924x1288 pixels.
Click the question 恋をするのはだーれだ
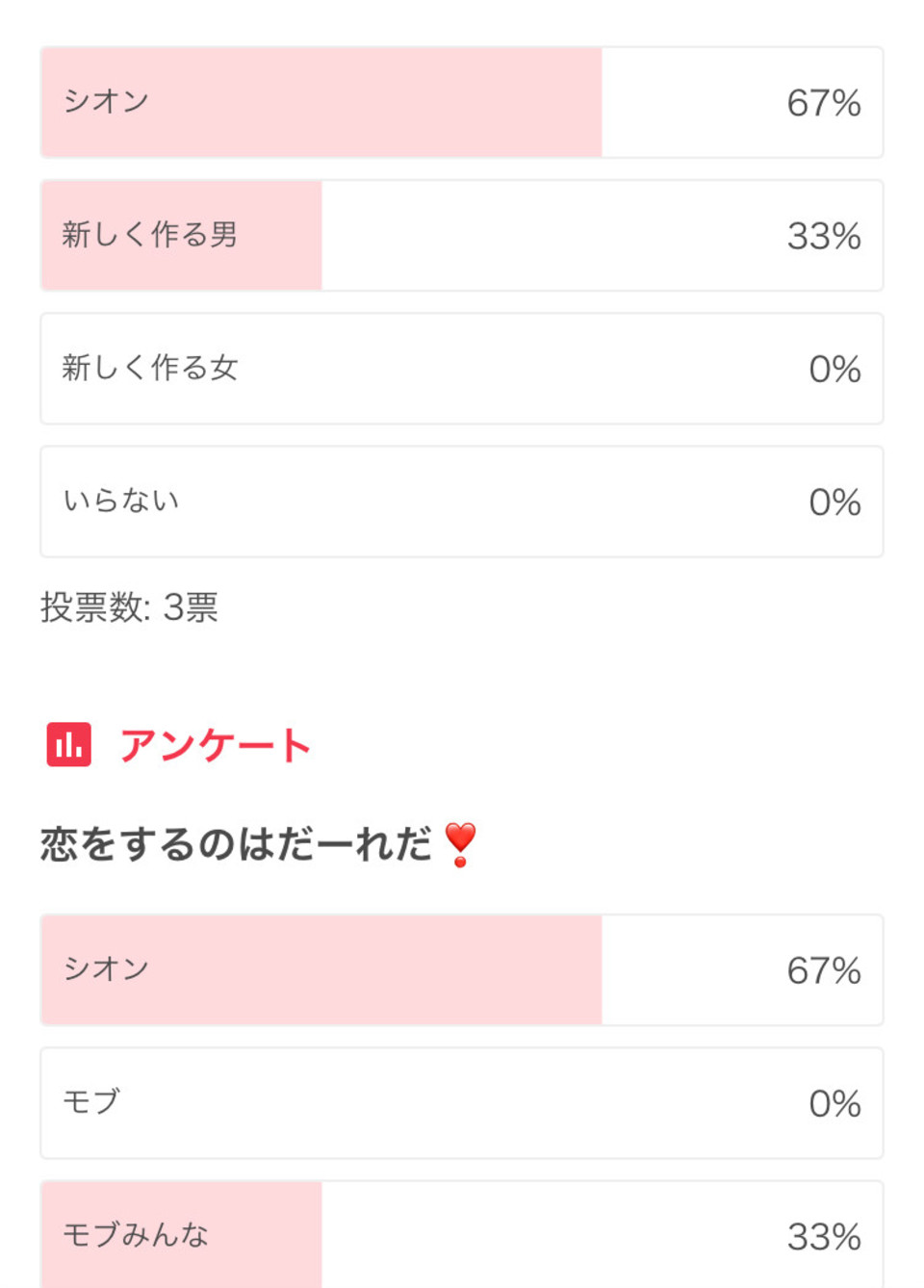(236, 844)
